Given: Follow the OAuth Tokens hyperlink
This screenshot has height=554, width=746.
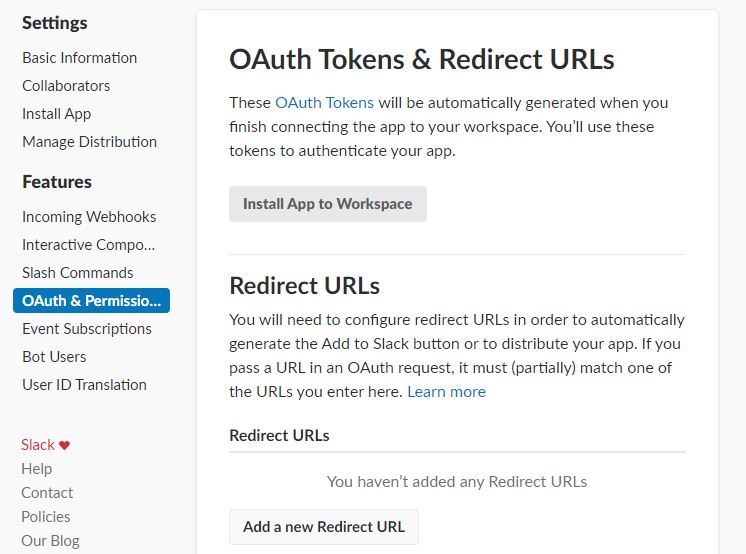Looking at the screenshot, I should pyautogui.click(x=324, y=103).
